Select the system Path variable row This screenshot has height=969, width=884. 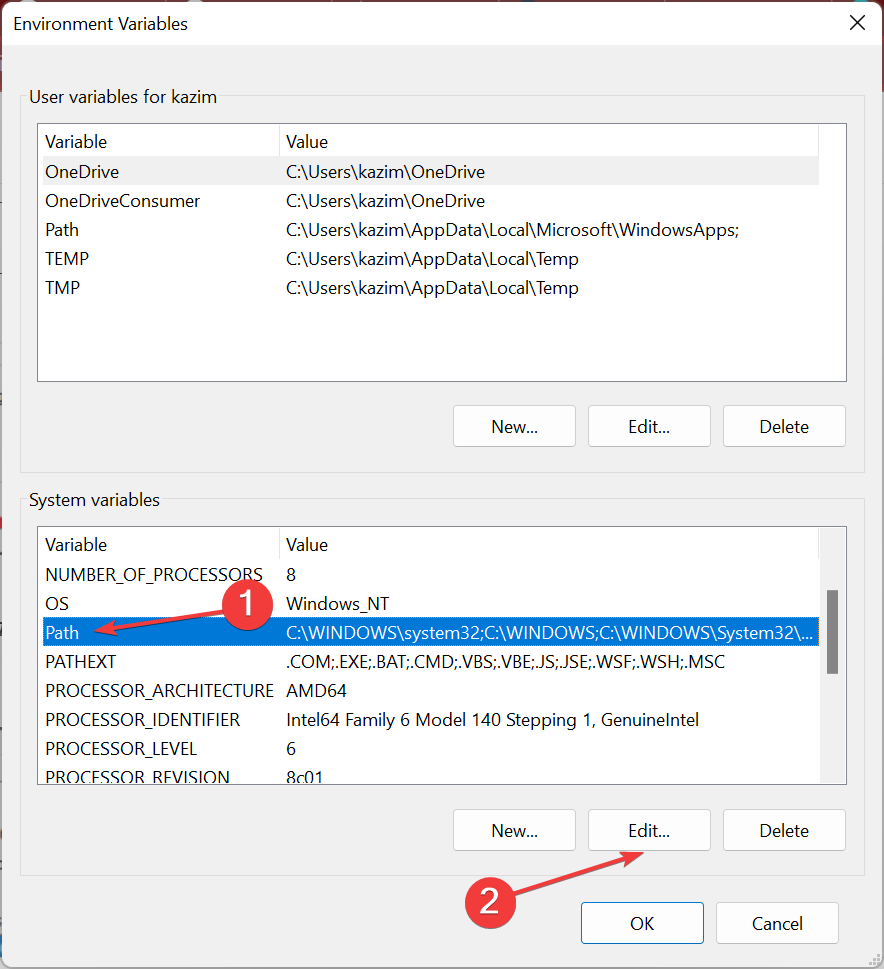[431, 632]
